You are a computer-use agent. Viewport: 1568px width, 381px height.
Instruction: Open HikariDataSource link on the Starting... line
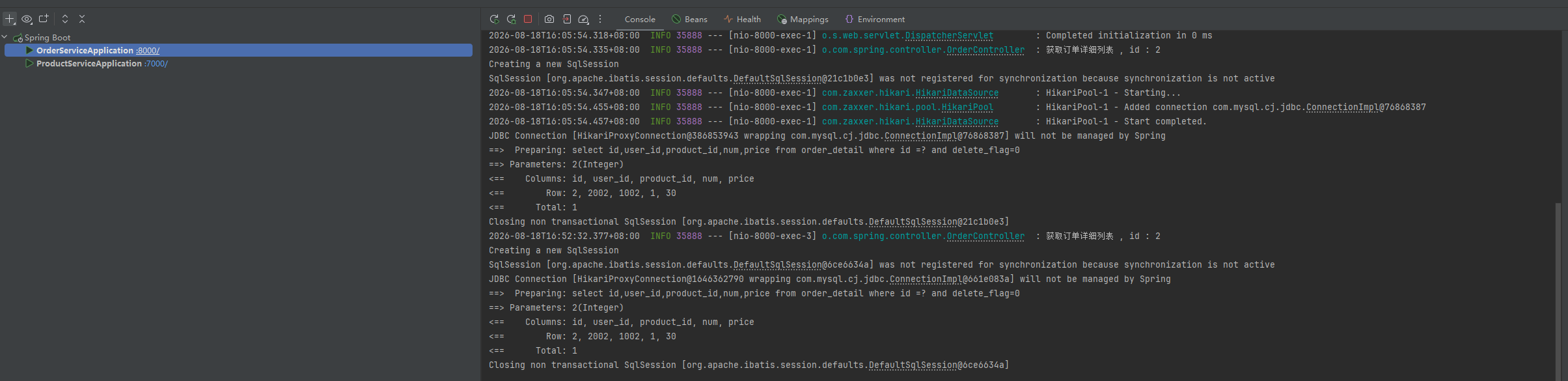pos(957,93)
